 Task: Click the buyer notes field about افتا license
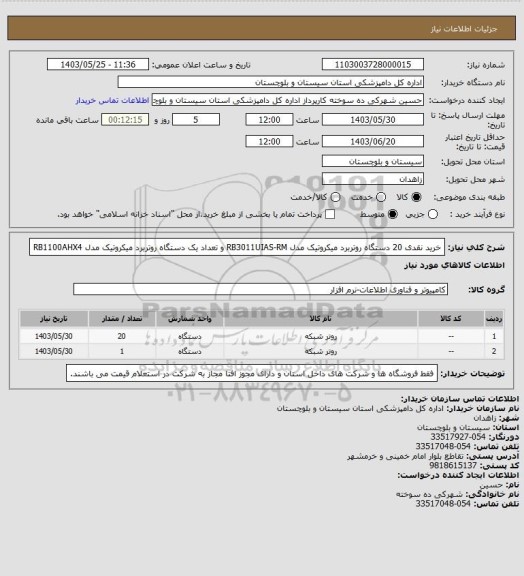(x=252, y=374)
